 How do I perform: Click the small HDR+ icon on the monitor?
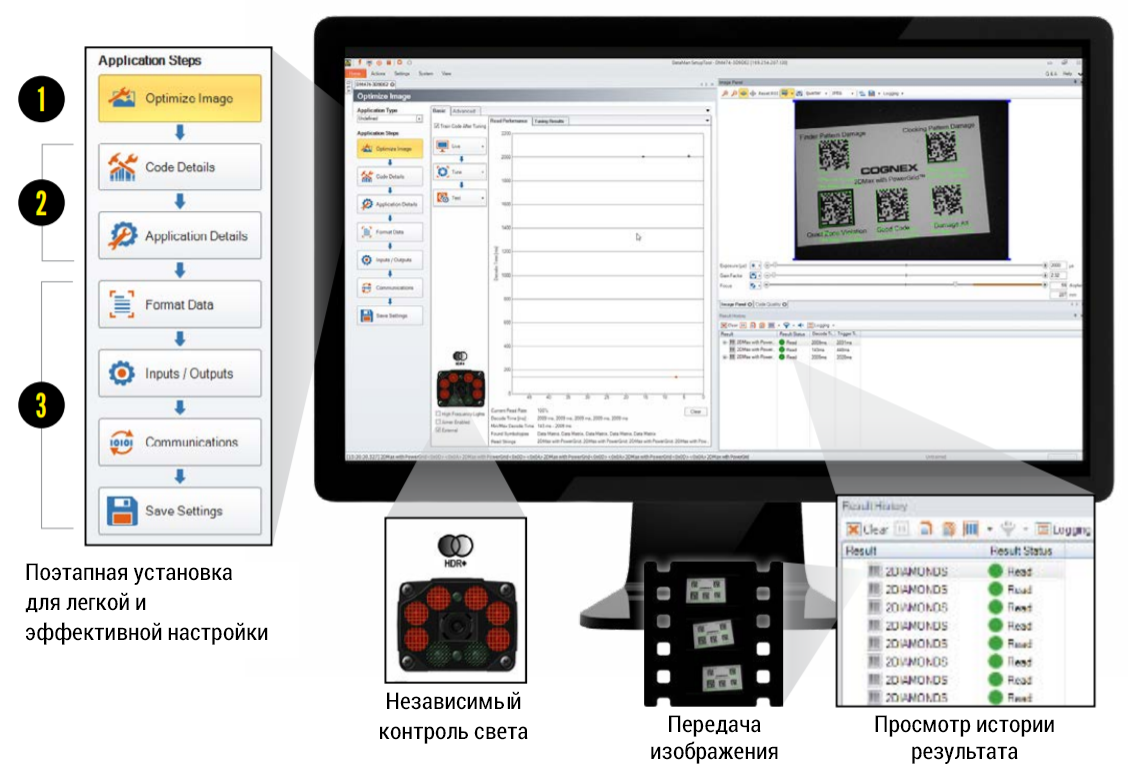click(460, 358)
